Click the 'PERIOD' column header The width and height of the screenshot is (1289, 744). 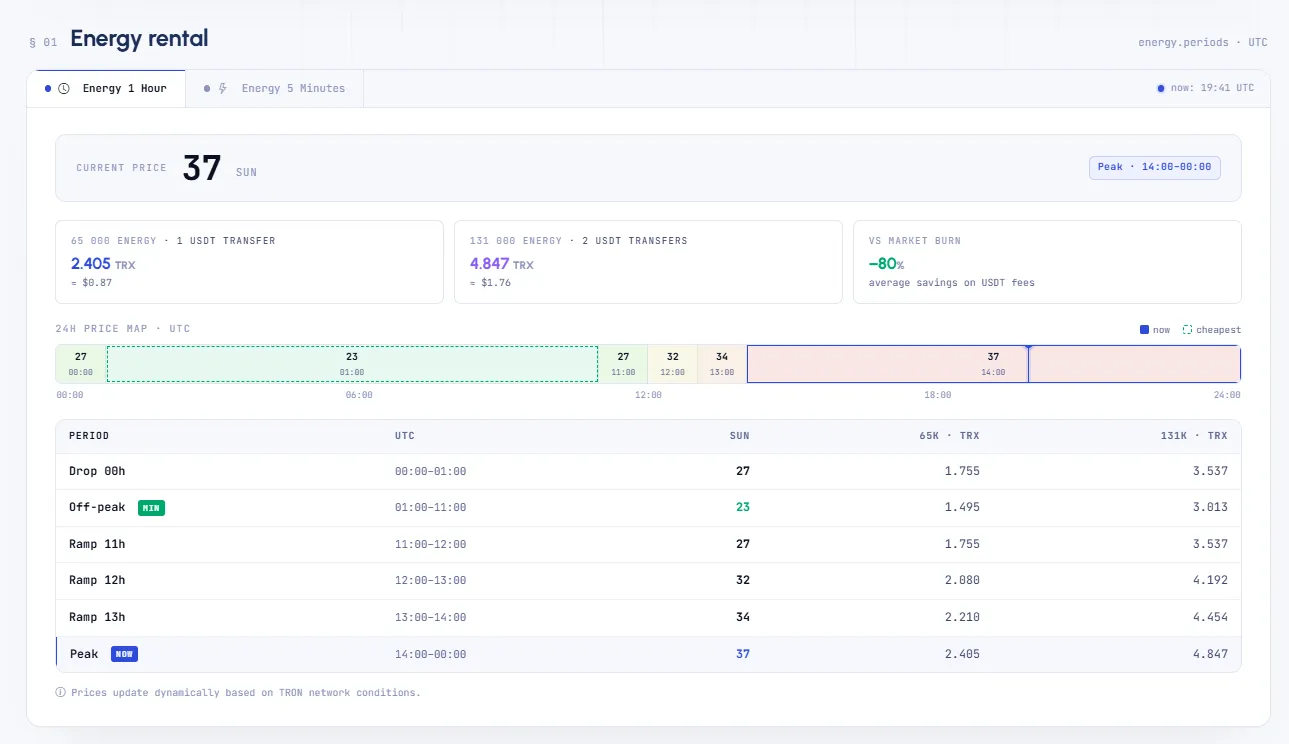click(x=89, y=436)
